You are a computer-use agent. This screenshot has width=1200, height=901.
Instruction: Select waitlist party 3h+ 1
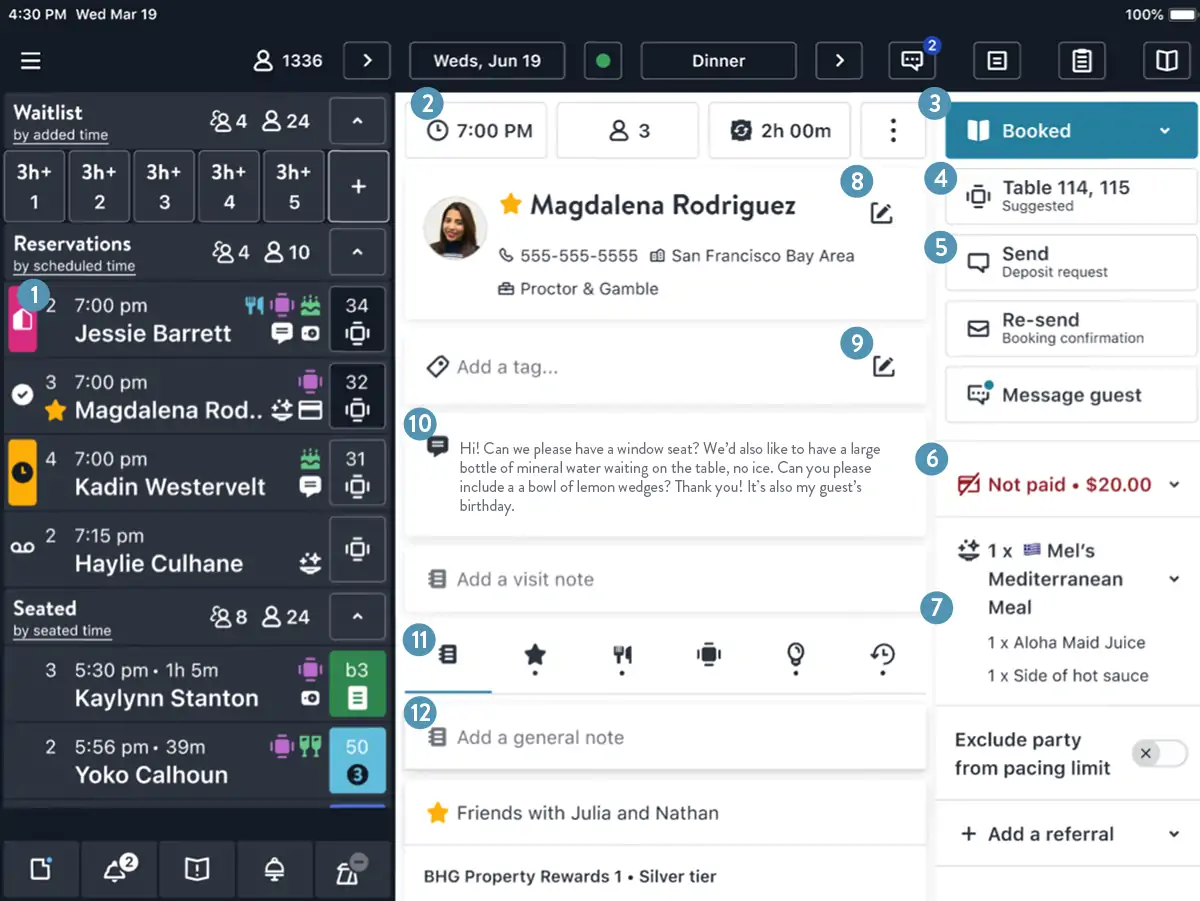(x=34, y=187)
